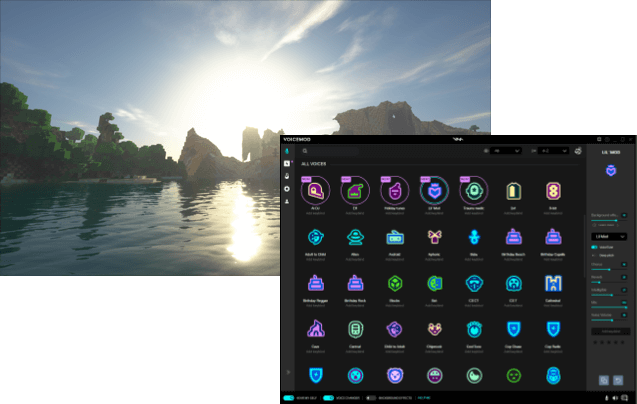This screenshot has height=404, width=637.
Task: Select the Baby pacifier voice
Action: click(474, 237)
